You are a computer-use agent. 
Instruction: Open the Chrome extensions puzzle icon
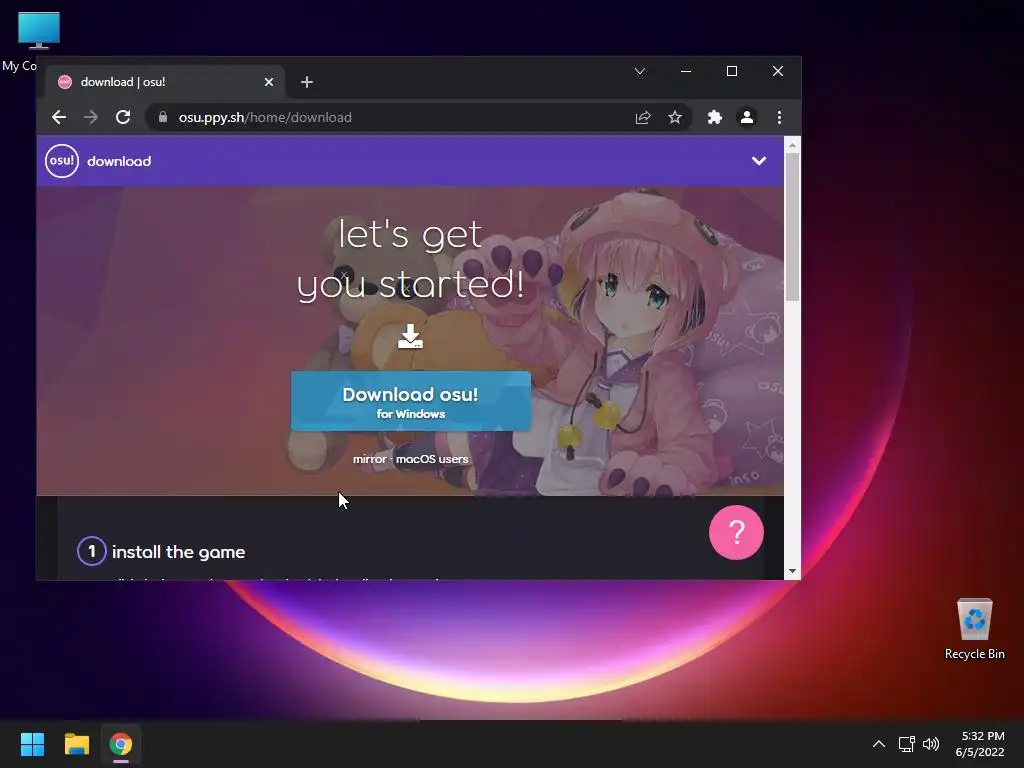(x=714, y=118)
